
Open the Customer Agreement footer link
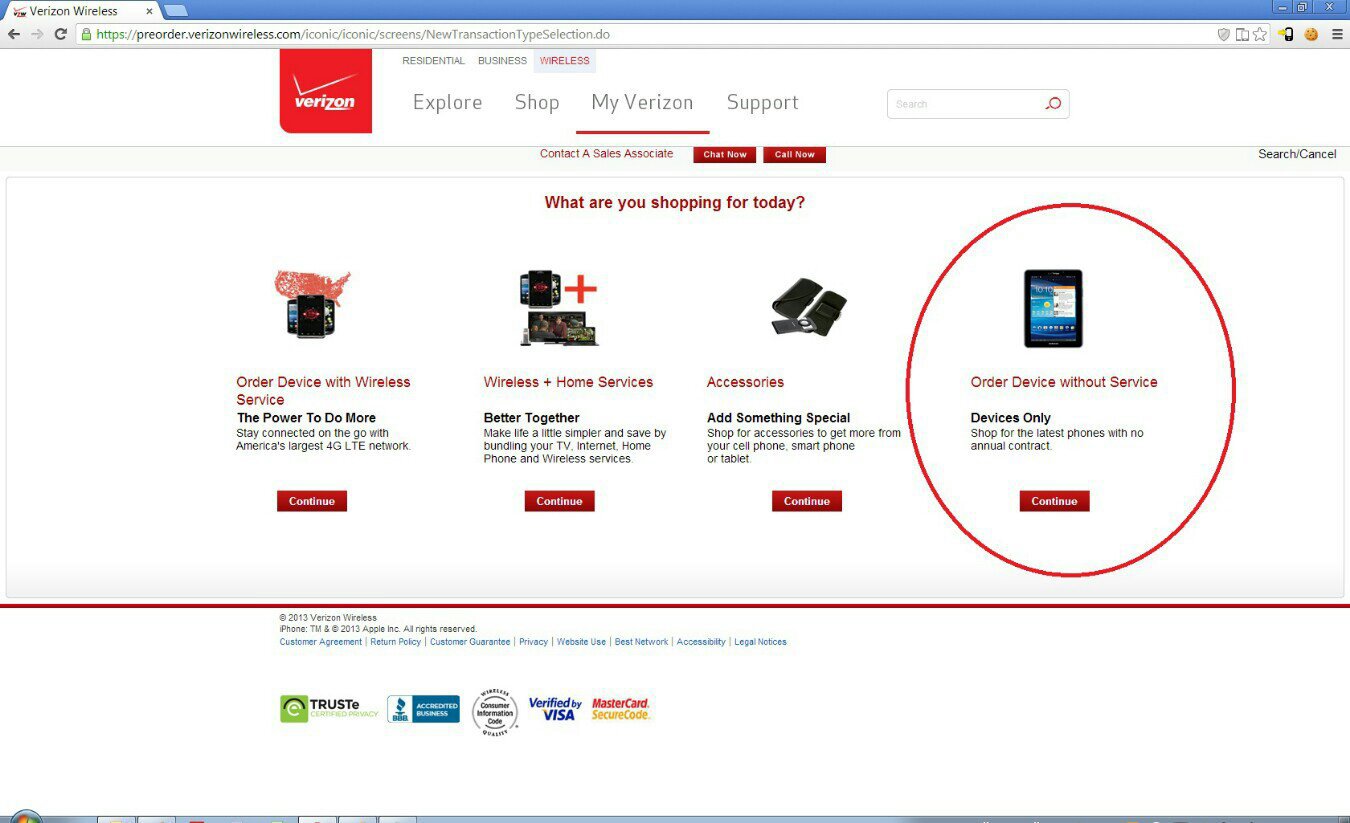click(x=321, y=642)
